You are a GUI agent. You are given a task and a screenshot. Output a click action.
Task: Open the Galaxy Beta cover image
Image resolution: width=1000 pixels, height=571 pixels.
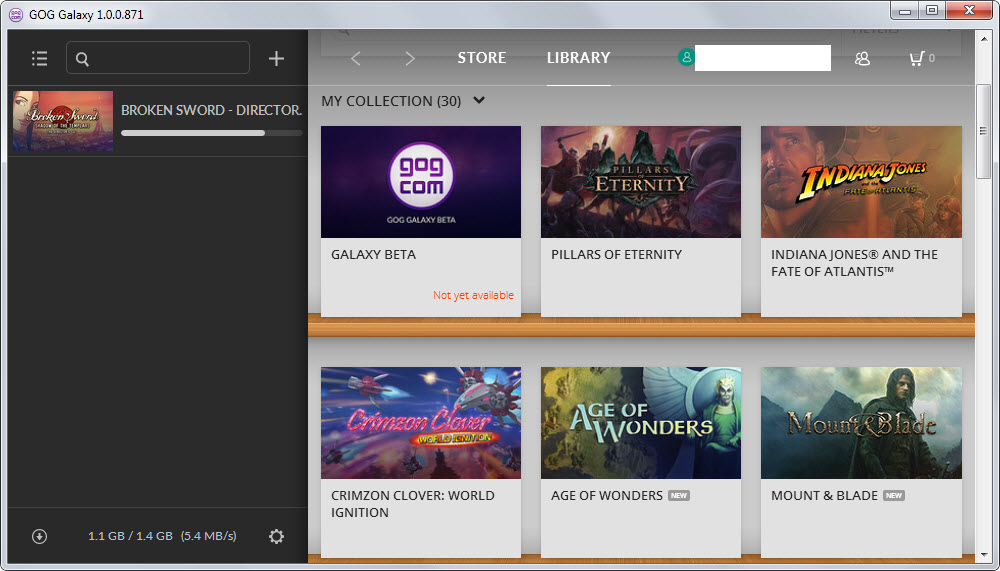(421, 182)
